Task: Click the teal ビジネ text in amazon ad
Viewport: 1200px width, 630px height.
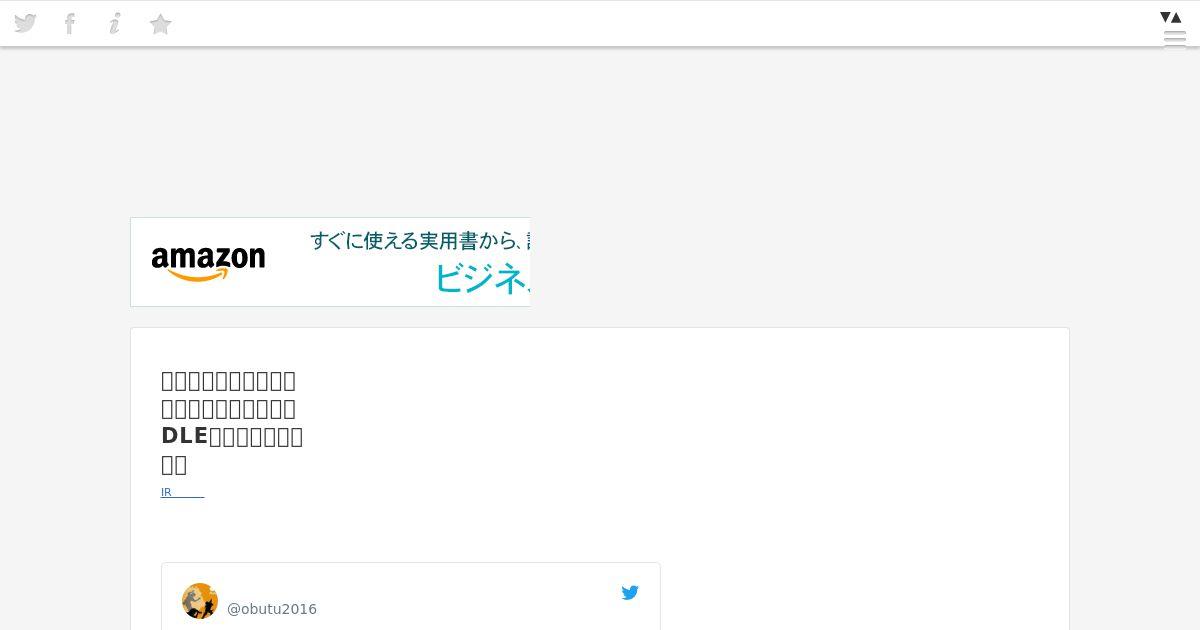Action: tap(481, 278)
